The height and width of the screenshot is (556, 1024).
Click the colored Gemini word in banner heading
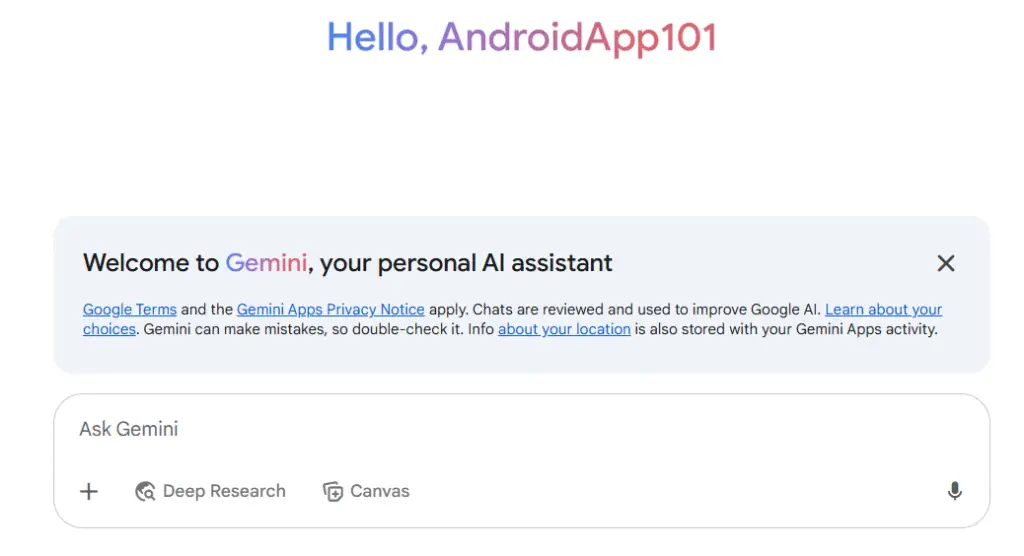[x=266, y=263]
